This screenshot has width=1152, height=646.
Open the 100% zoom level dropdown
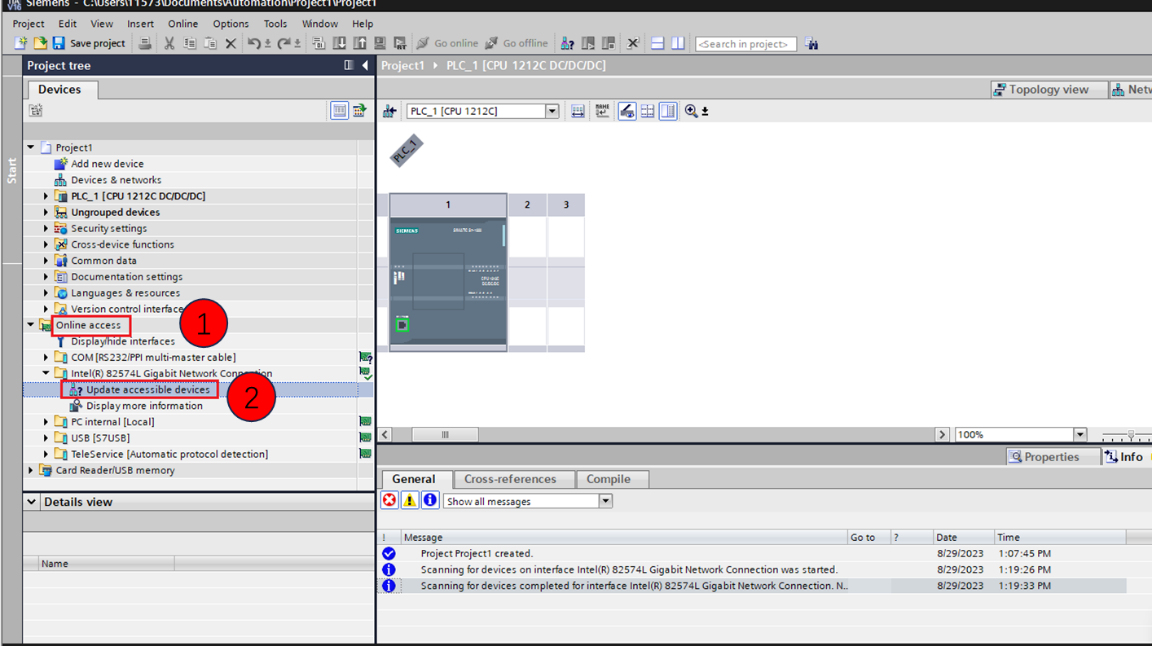(x=1079, y=434)
